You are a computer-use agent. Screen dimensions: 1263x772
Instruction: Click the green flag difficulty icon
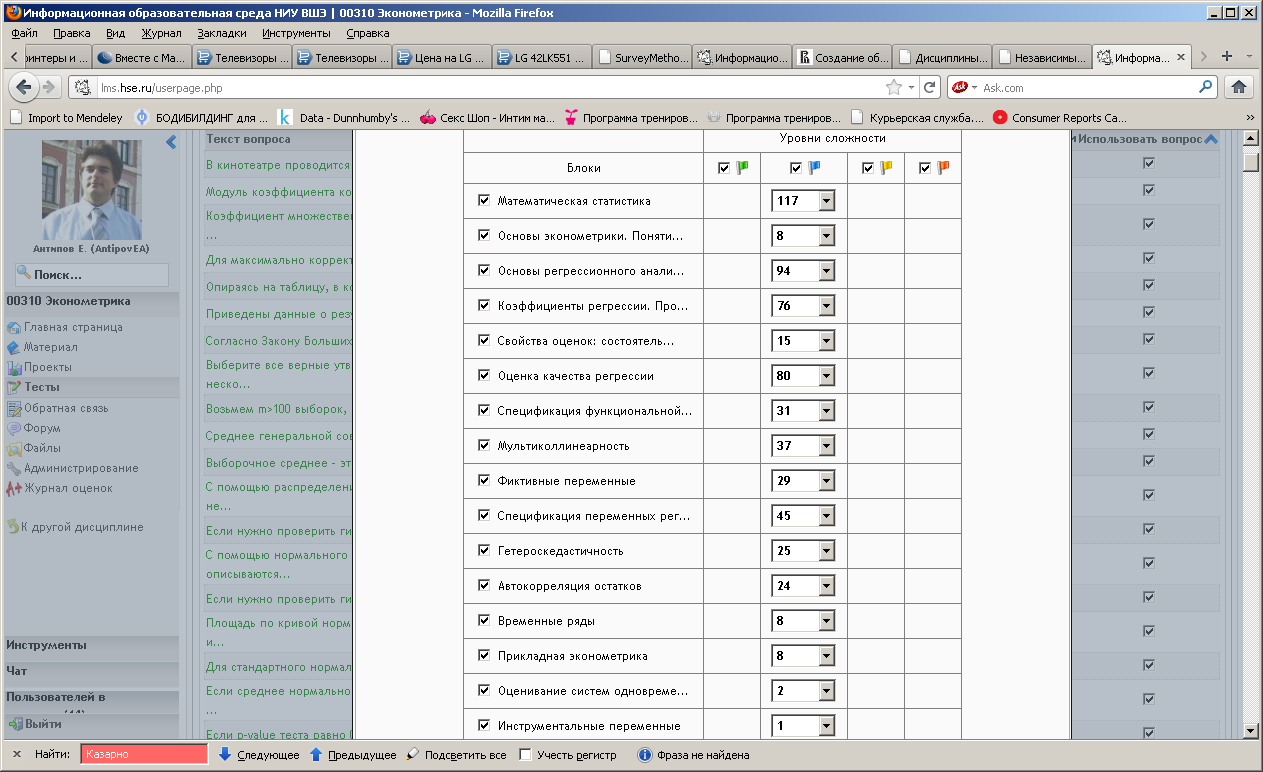(x=741, y=168)
